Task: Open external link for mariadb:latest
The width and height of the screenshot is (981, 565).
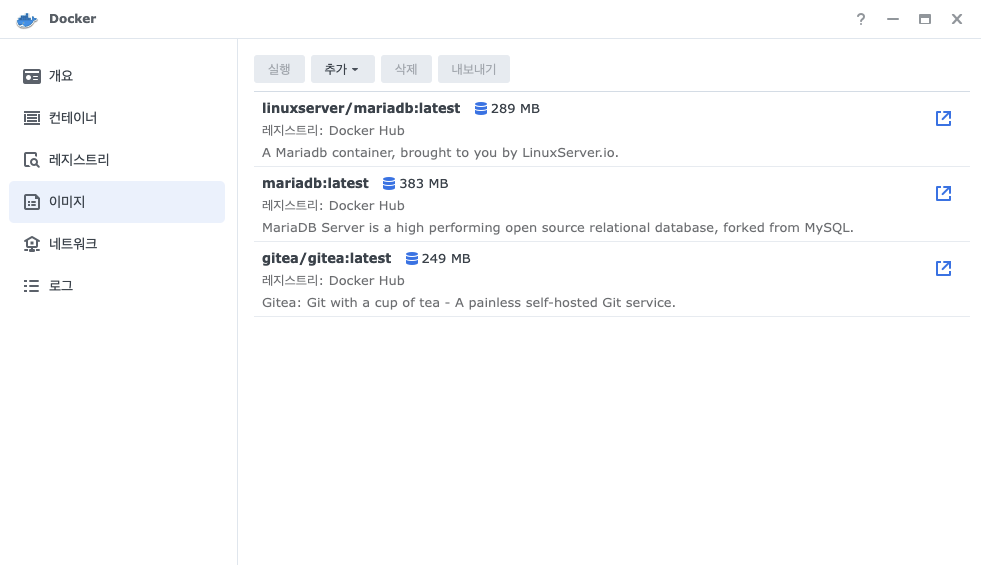Action: 943,193
